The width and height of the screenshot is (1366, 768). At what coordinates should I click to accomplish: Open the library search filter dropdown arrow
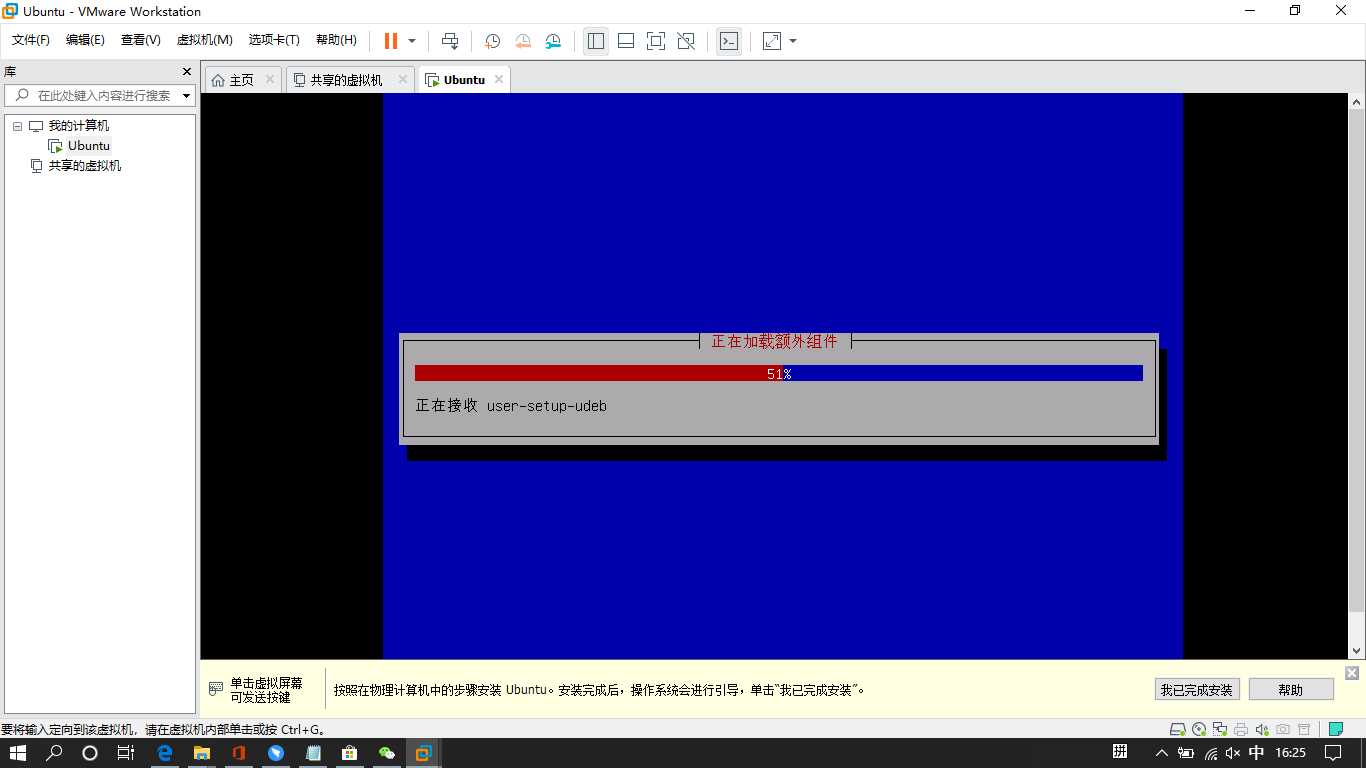[187, 96]
